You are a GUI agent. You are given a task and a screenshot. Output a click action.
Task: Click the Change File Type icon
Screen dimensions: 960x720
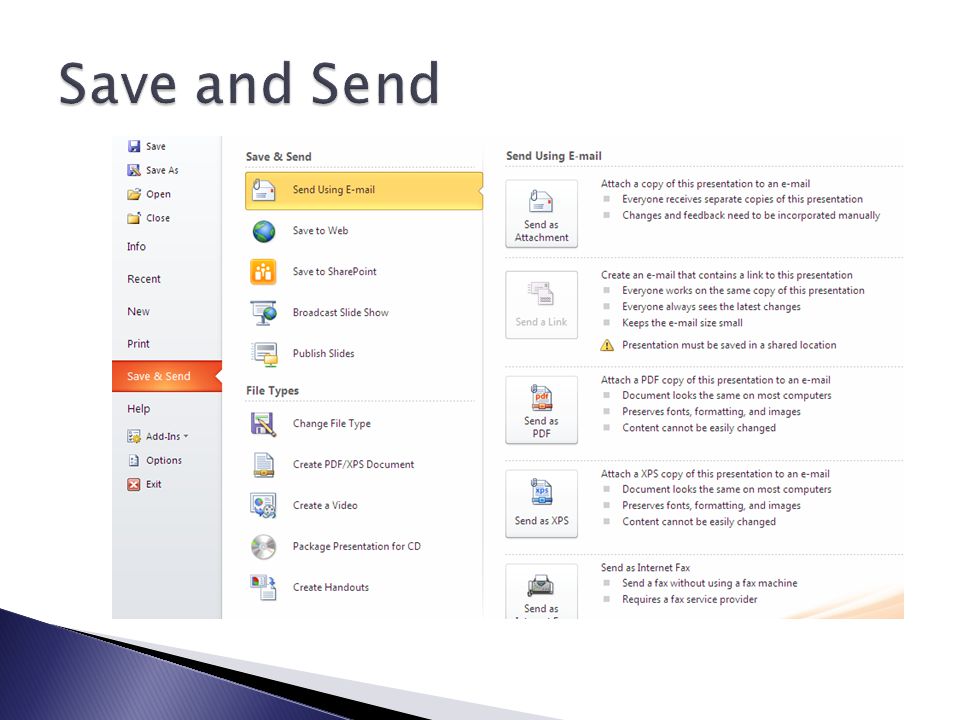(264, 424)
